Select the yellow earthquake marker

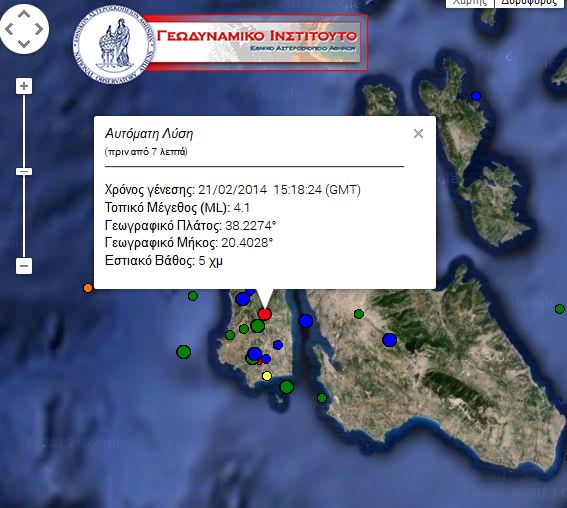click(x=267, y=376)
